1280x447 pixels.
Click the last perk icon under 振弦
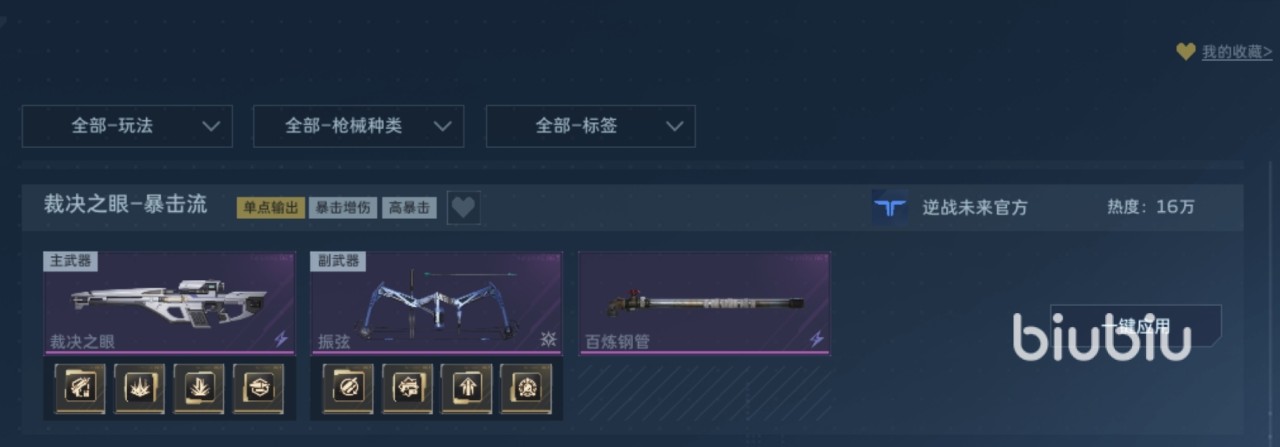point(526,388)
